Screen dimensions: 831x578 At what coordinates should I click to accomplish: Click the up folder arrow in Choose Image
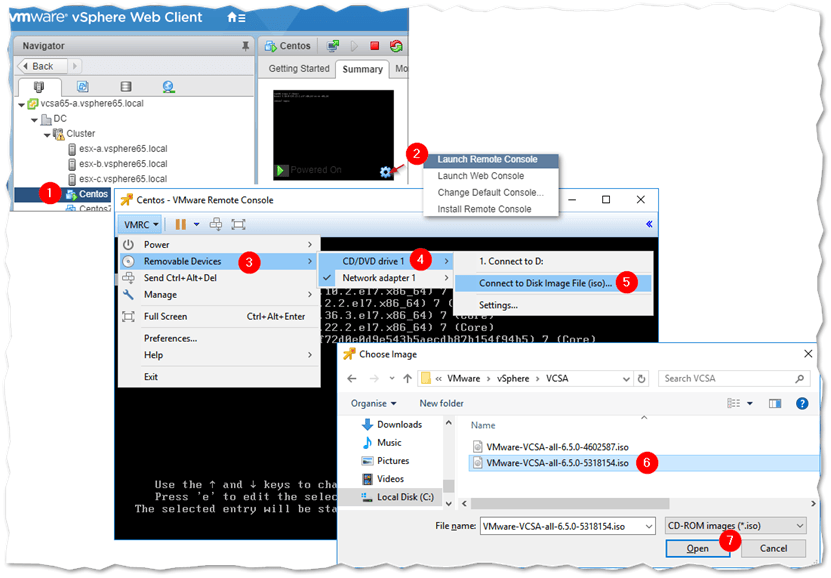408,378
